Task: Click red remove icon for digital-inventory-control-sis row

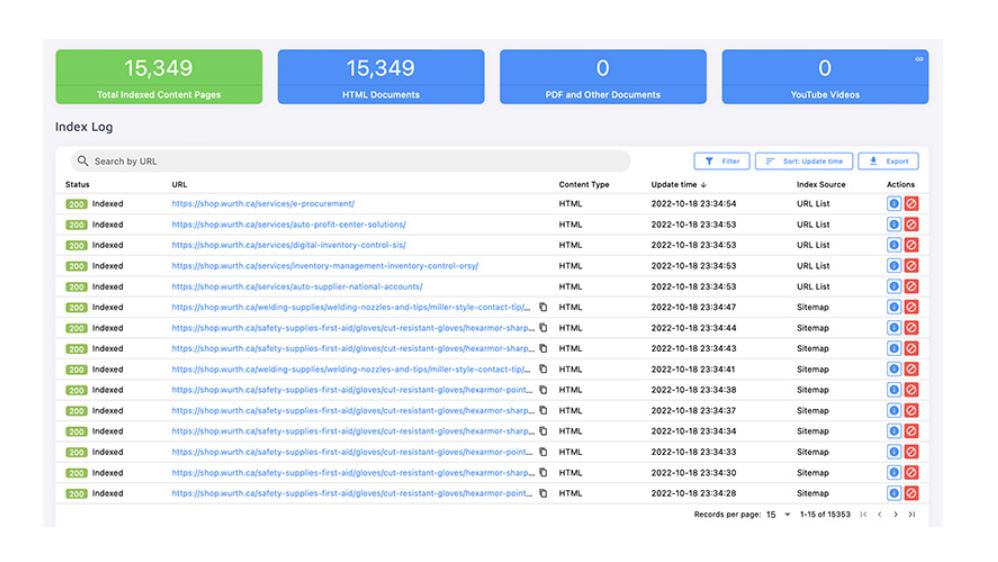Action: (x=910, y=245)
